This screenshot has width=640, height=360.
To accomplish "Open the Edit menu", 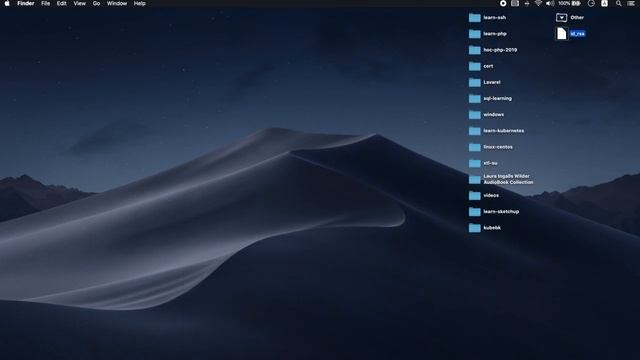I will (x=62, y=3).
